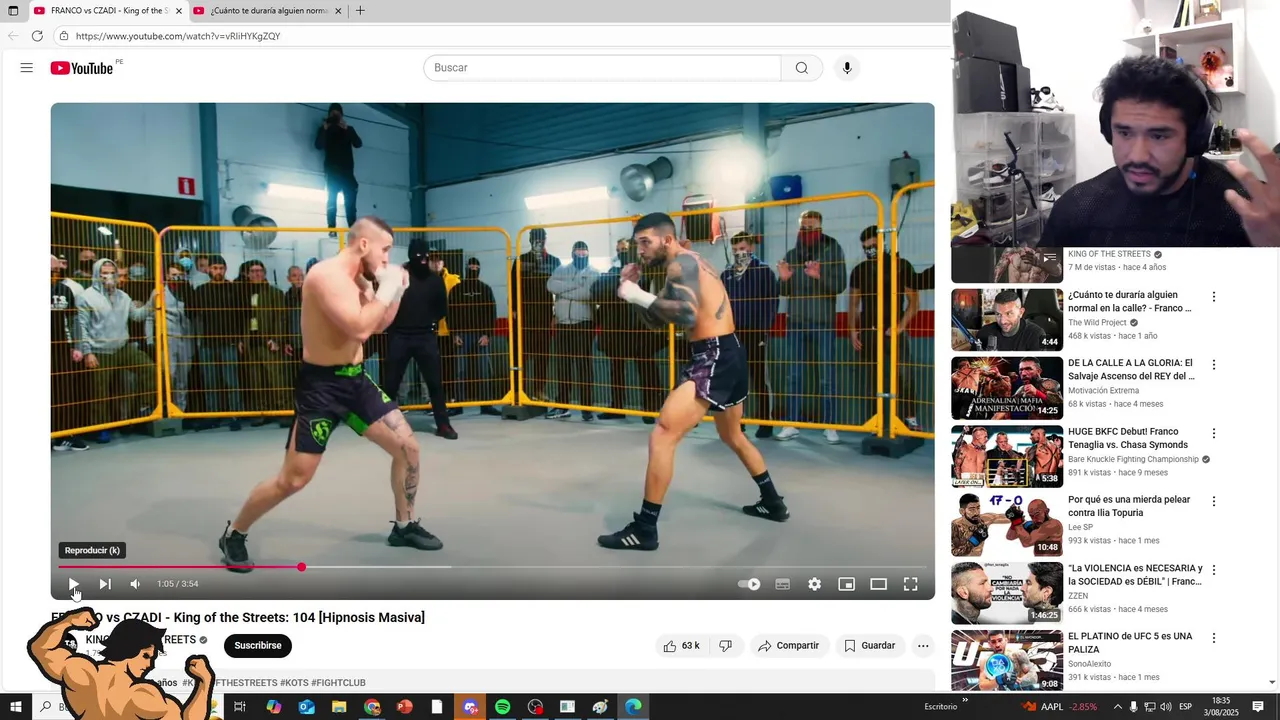Go to YouTube home via logo
The height and width of the screenshot is (720, 1280).
(82, 68)
